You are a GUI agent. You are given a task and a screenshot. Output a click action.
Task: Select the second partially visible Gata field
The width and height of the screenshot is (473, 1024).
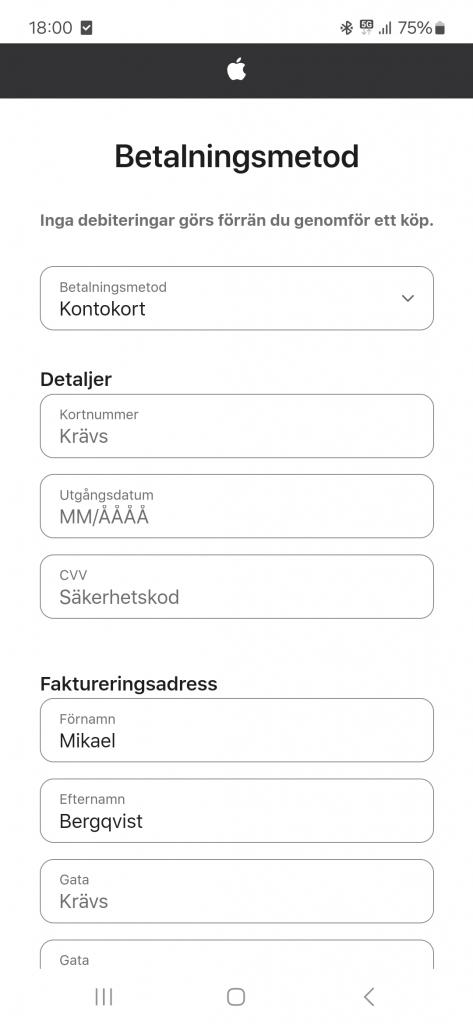click(236, 955)
